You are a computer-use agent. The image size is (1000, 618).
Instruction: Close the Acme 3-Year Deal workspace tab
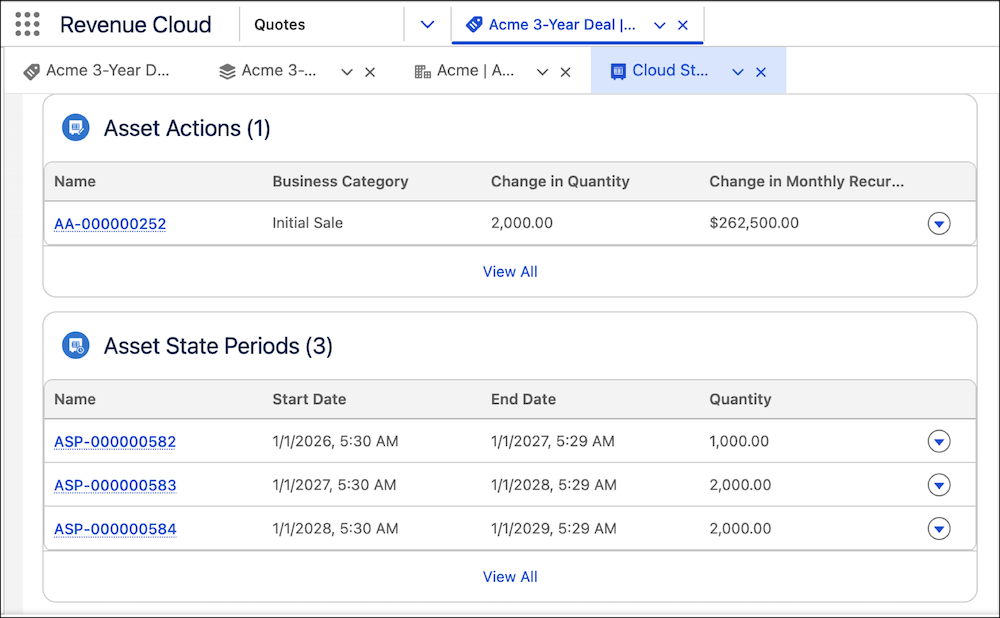pos(683,25)
